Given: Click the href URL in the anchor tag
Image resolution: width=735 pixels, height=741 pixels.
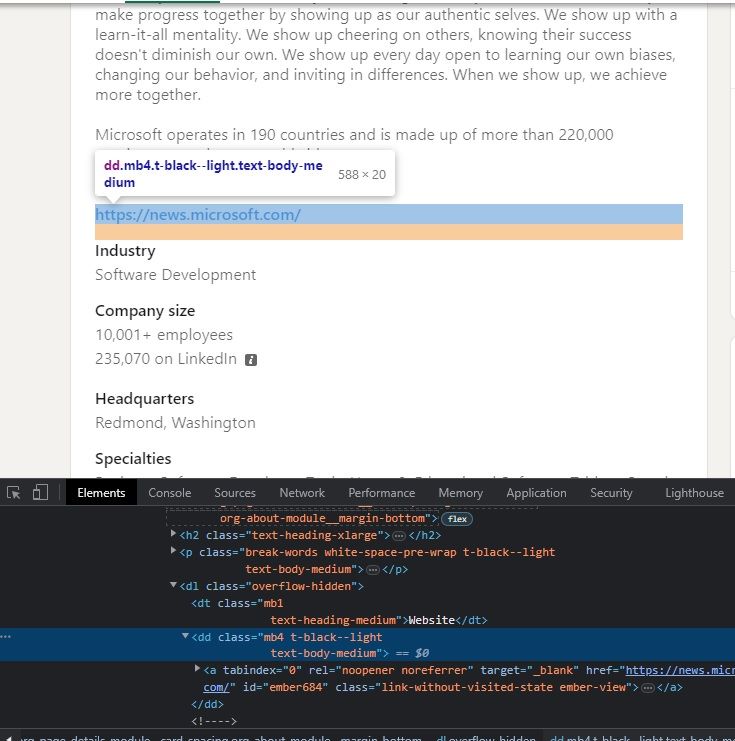Looking at the screenshot, I should click(x=679, y=671).
